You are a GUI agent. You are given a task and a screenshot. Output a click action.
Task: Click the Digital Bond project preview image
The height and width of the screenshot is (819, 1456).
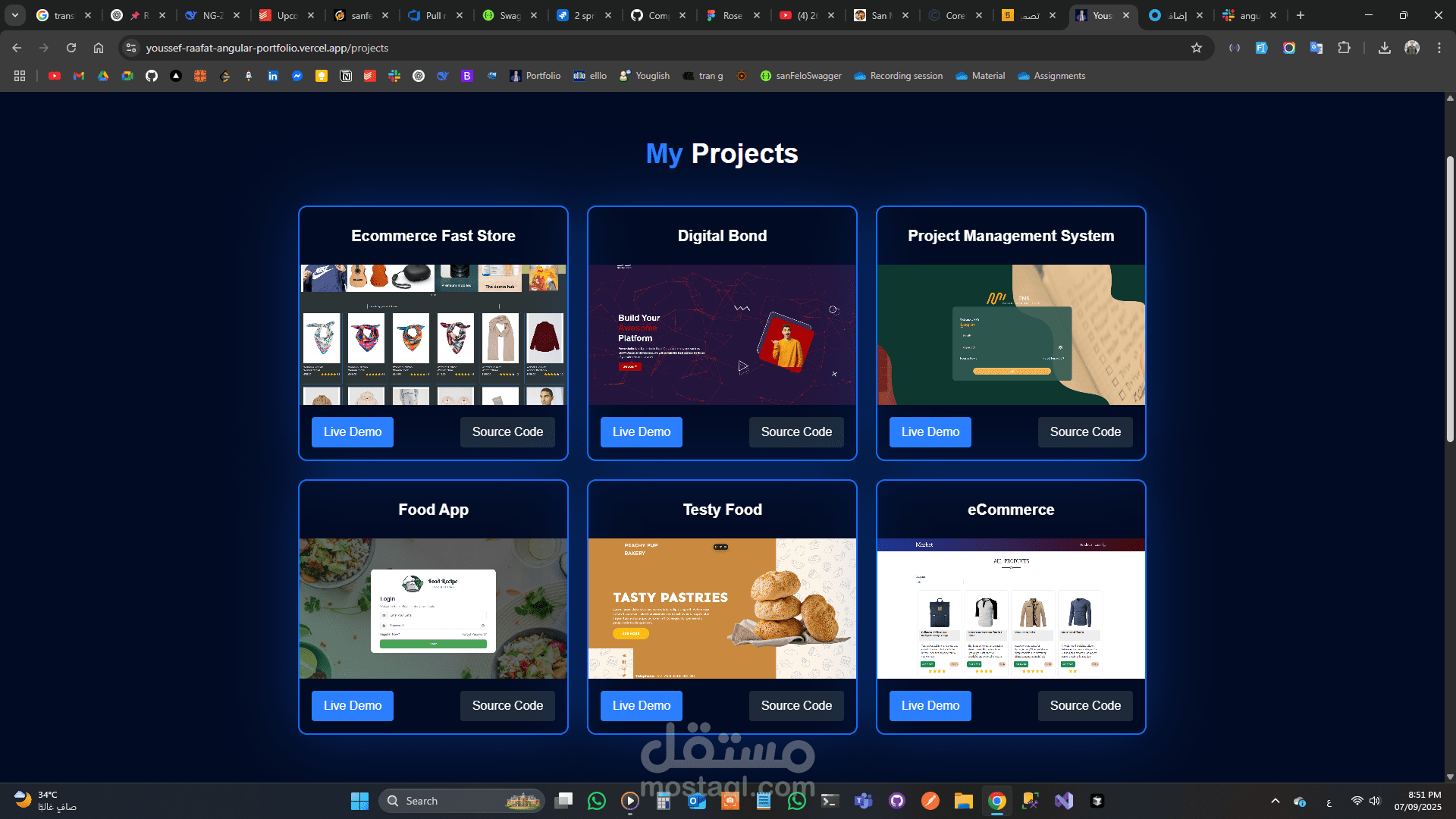(x=722, y=334)
